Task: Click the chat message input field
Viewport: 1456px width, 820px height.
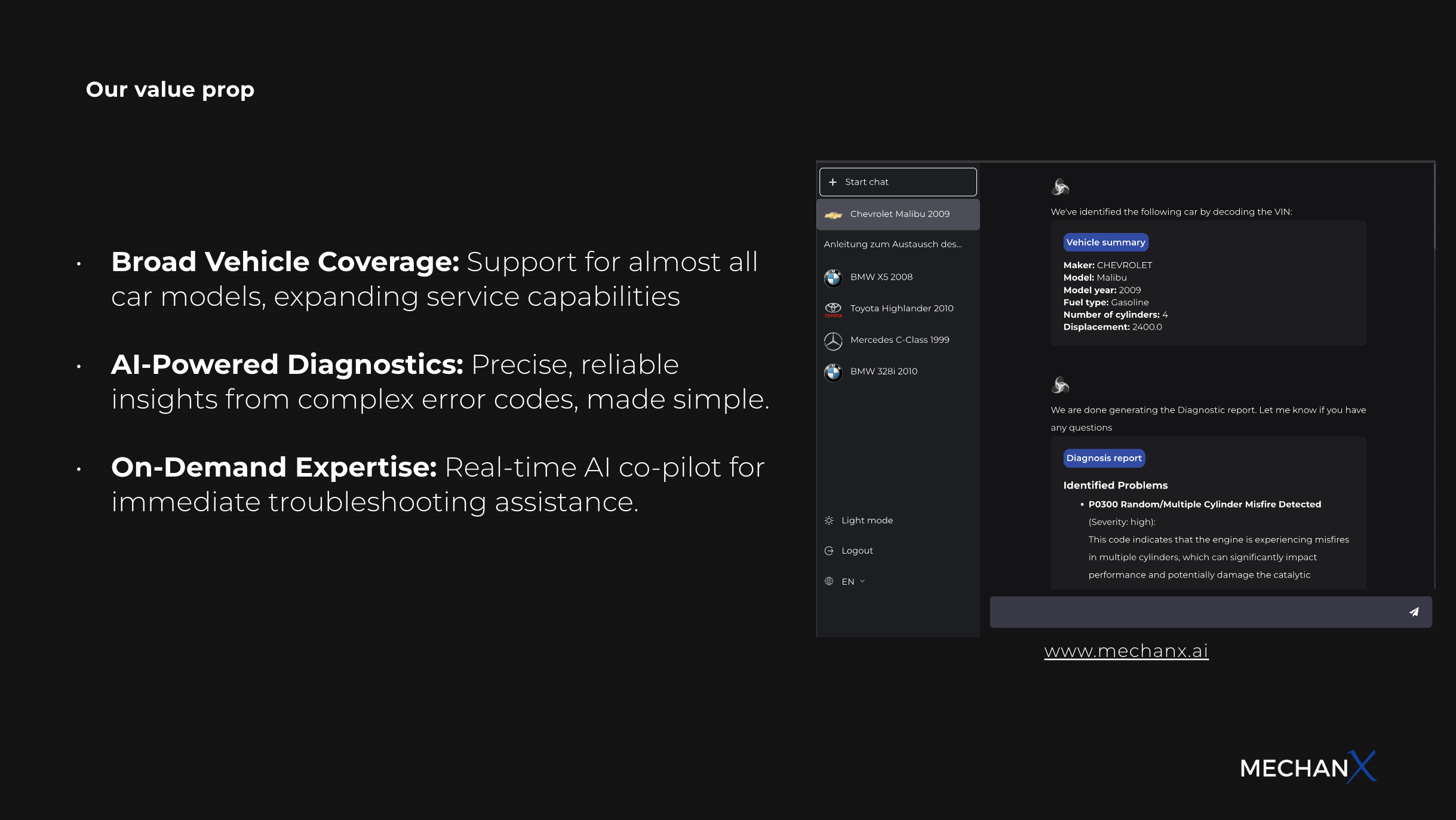Action: (x=1194, y=612)
